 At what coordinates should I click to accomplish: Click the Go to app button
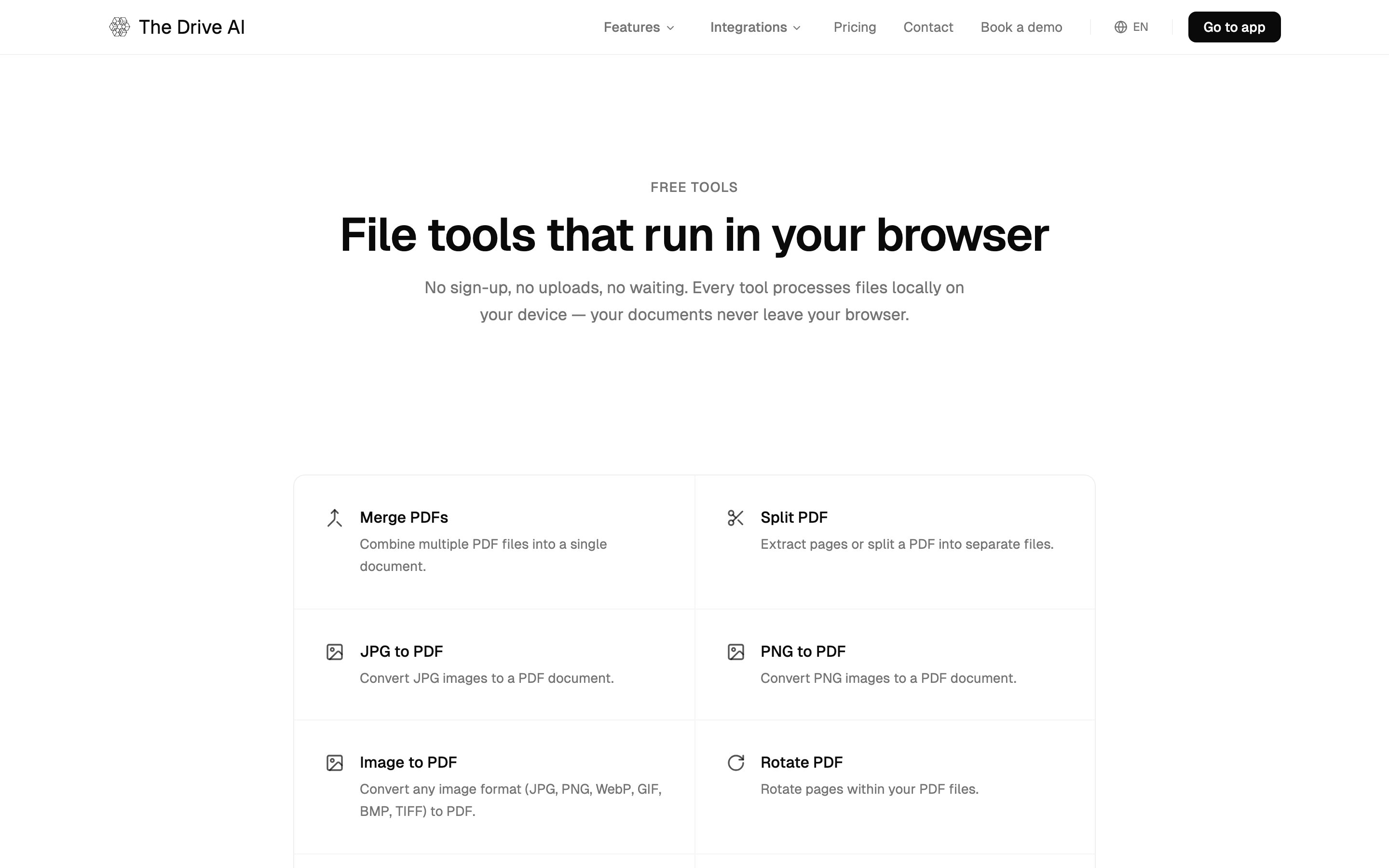click(1234, 27)
